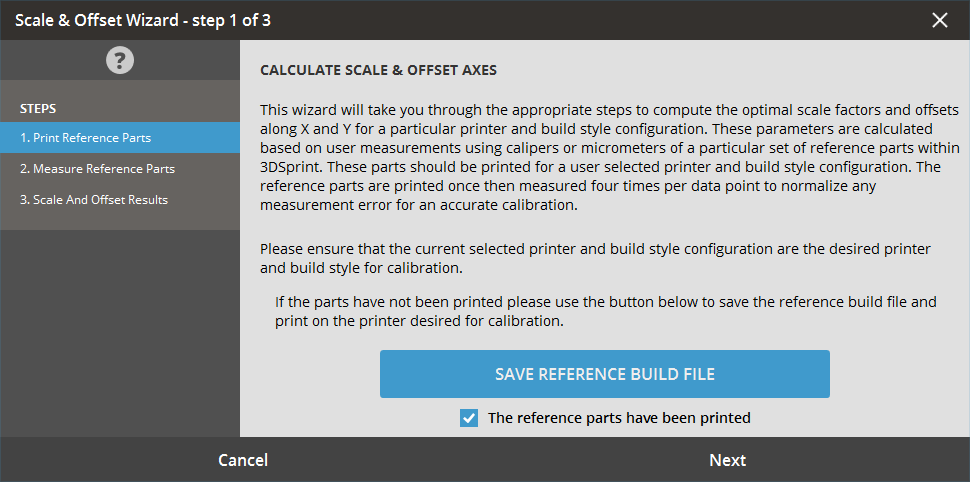Click the 'If the parts have not been printed' note
Image resolution: width=970 pixels, height=482 pixels.
[x=606, y=312]
